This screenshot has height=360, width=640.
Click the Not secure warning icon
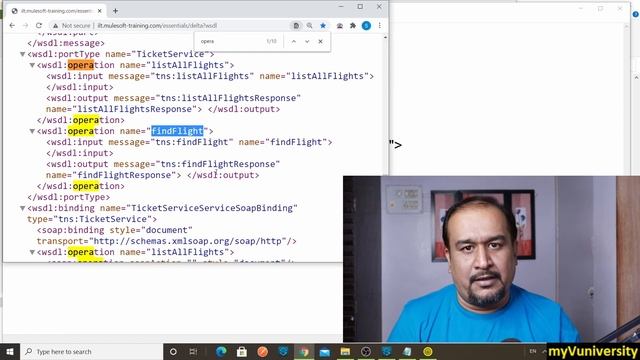pyautogui.click(x=56, y=25)
